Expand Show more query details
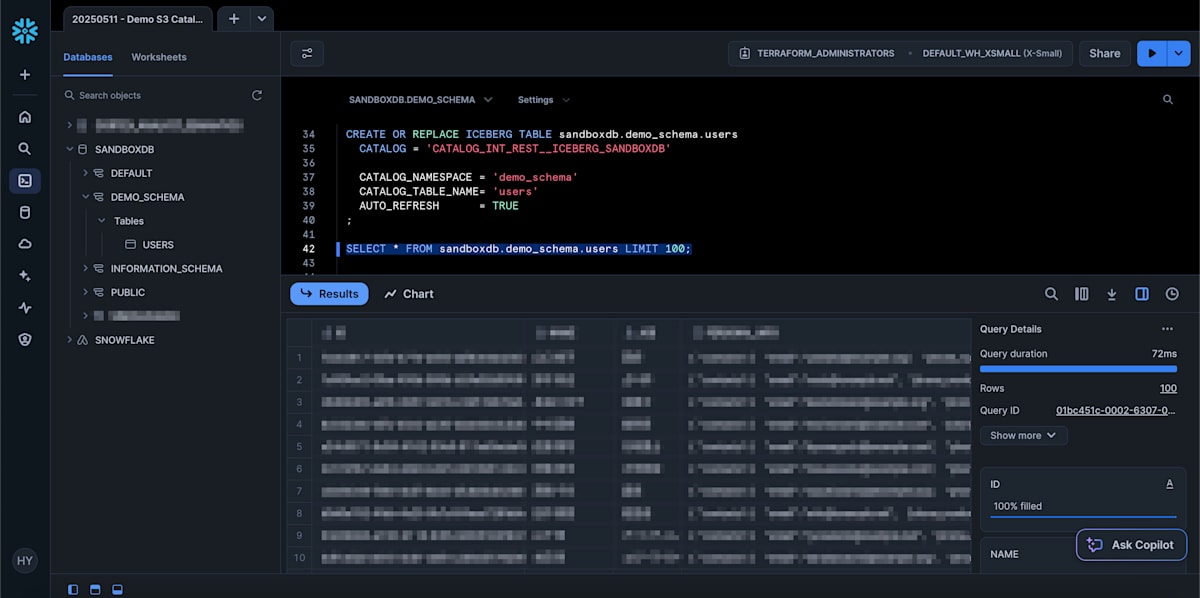The height and width of the screenshot is (598, 1200). pos(1023,435)
